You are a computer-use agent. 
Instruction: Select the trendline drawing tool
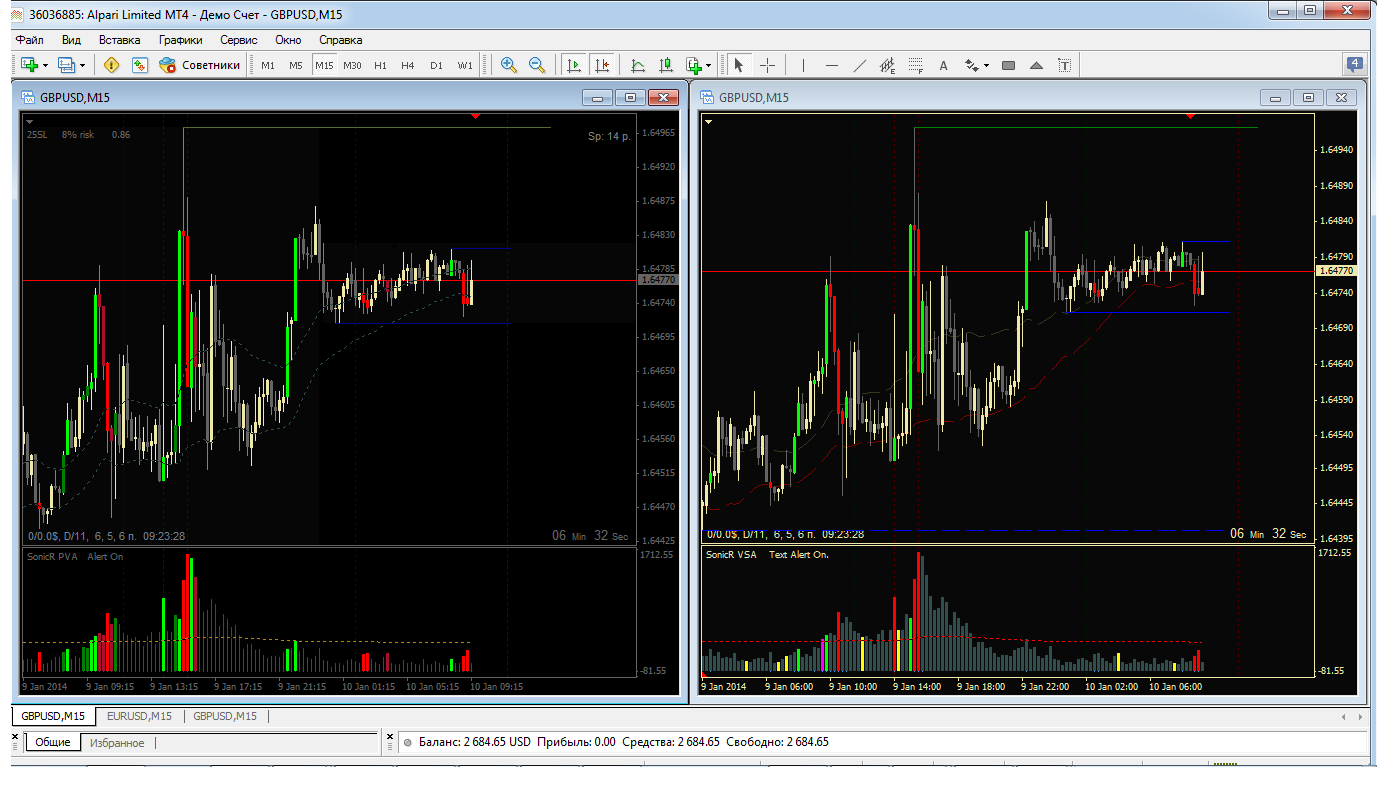[859, 65]
